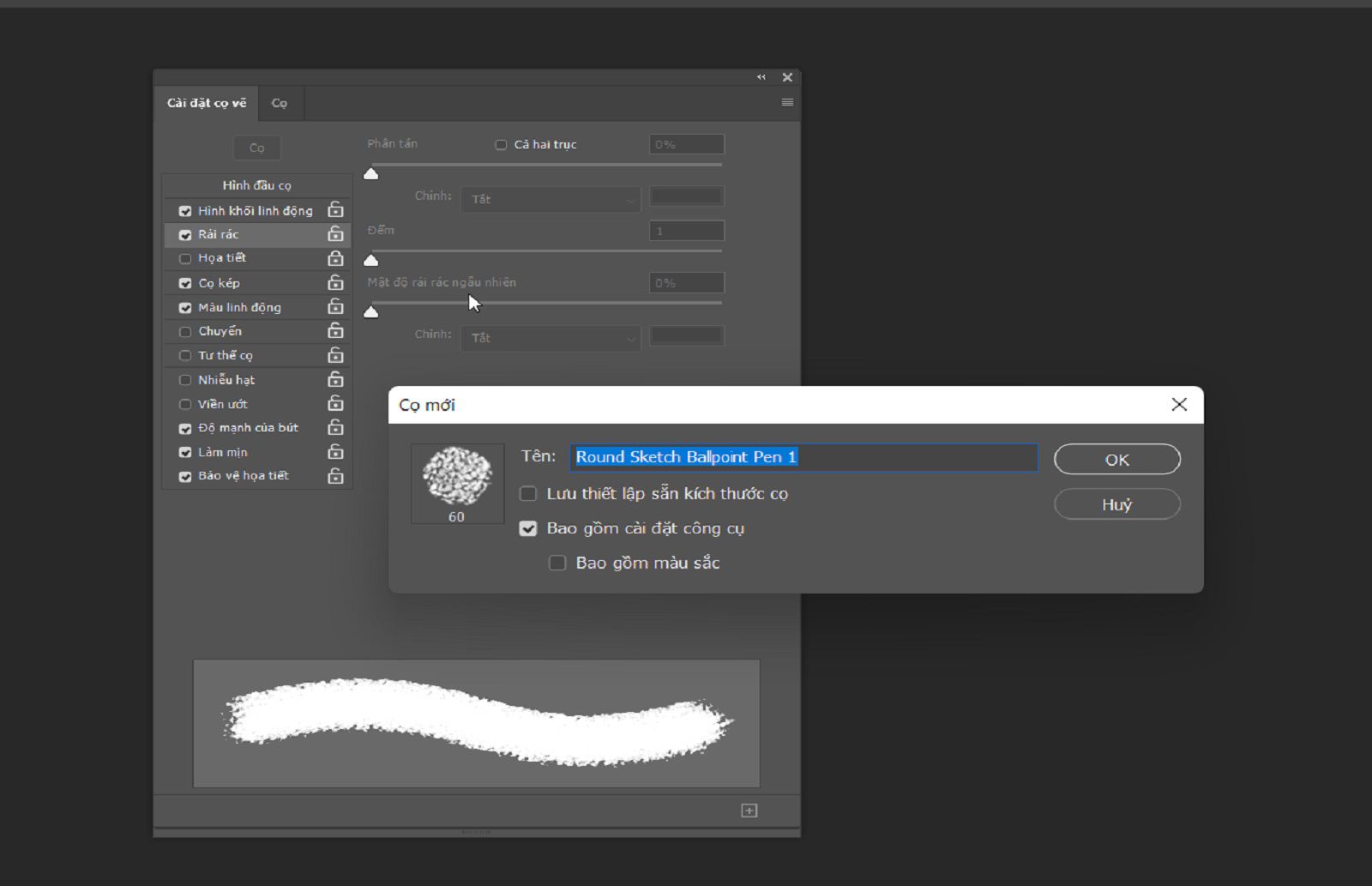Uncheck Làm mịn checkbox
The height and width of the screenshot is (886, 1372).
pos(185,452)
